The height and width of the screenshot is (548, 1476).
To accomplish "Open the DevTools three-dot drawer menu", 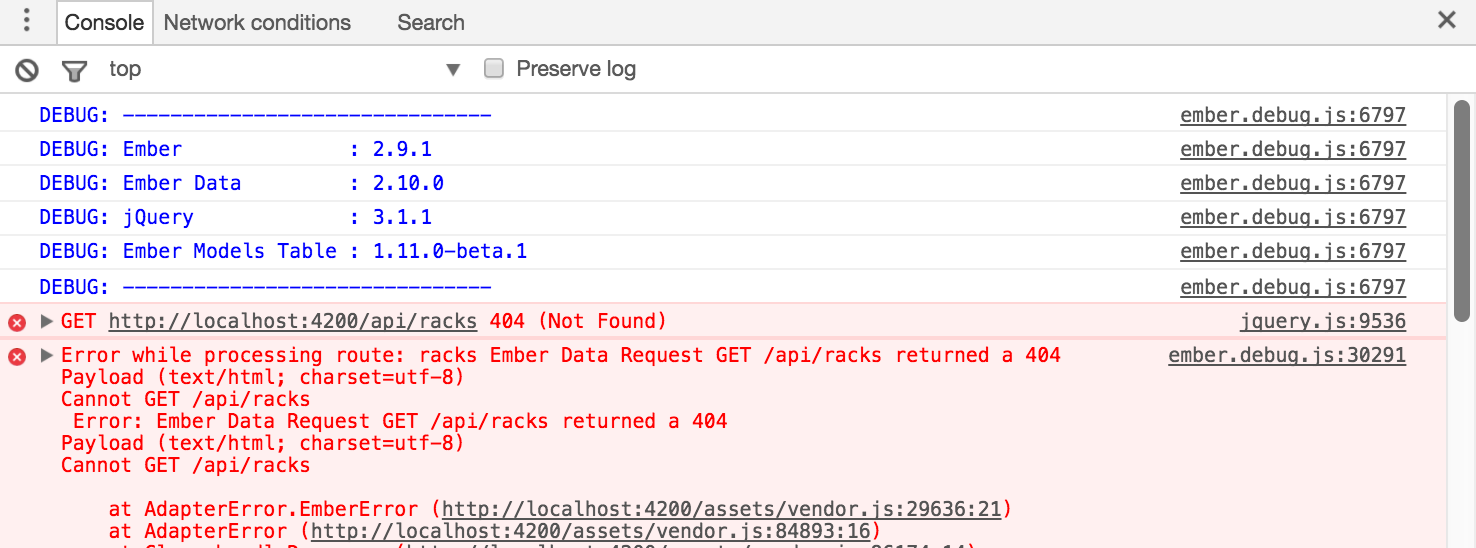I will tap(26, 21).
